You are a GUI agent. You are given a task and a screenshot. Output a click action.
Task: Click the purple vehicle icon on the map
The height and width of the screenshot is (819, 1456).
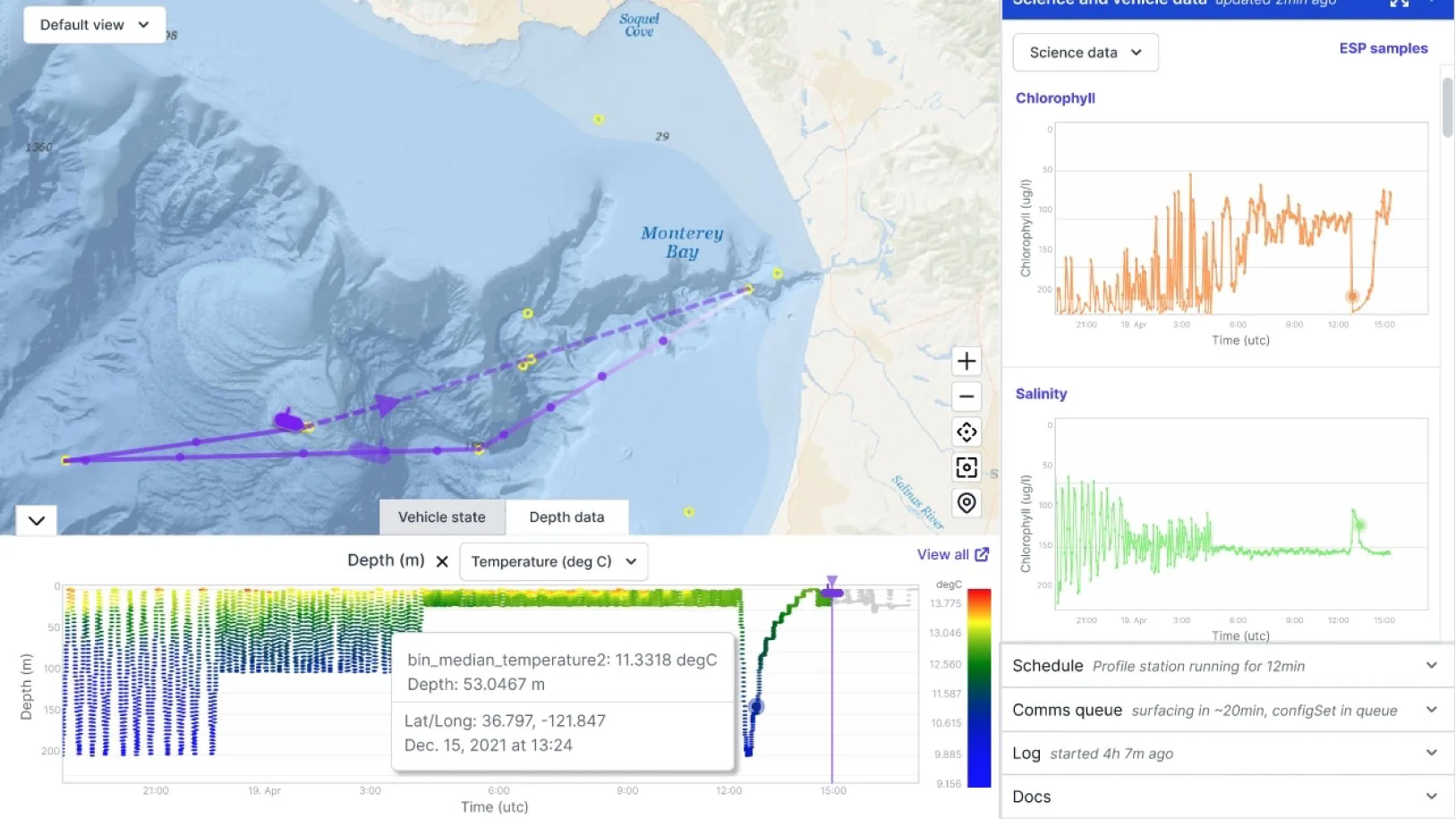[x=289, y=420]
